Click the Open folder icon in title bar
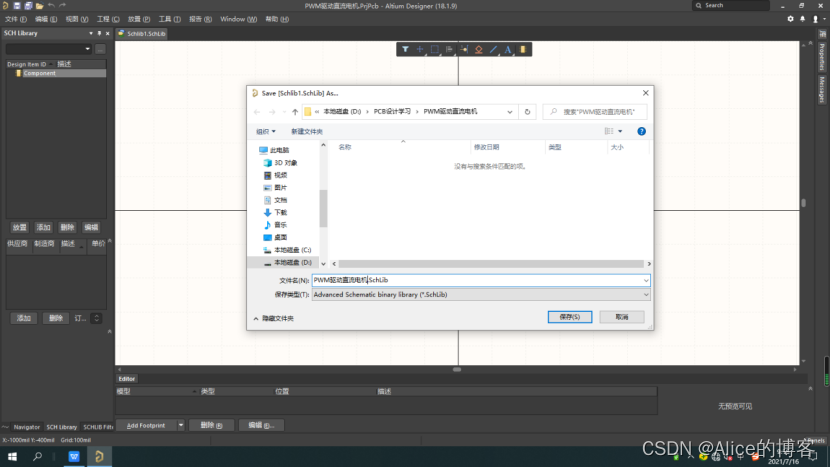This screenshot has height=468, width=831. coord(39,6)
